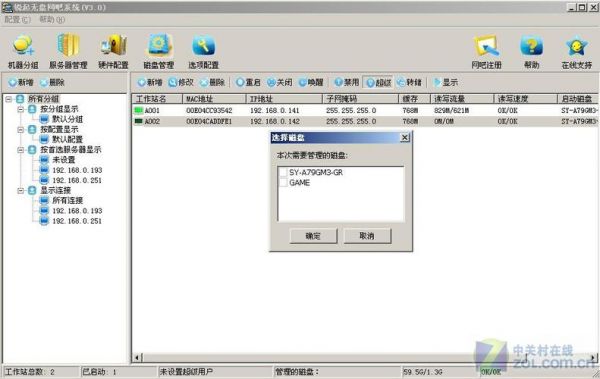Open the 网吧注册 icon
600x379 pixels.
click(486, 52)
